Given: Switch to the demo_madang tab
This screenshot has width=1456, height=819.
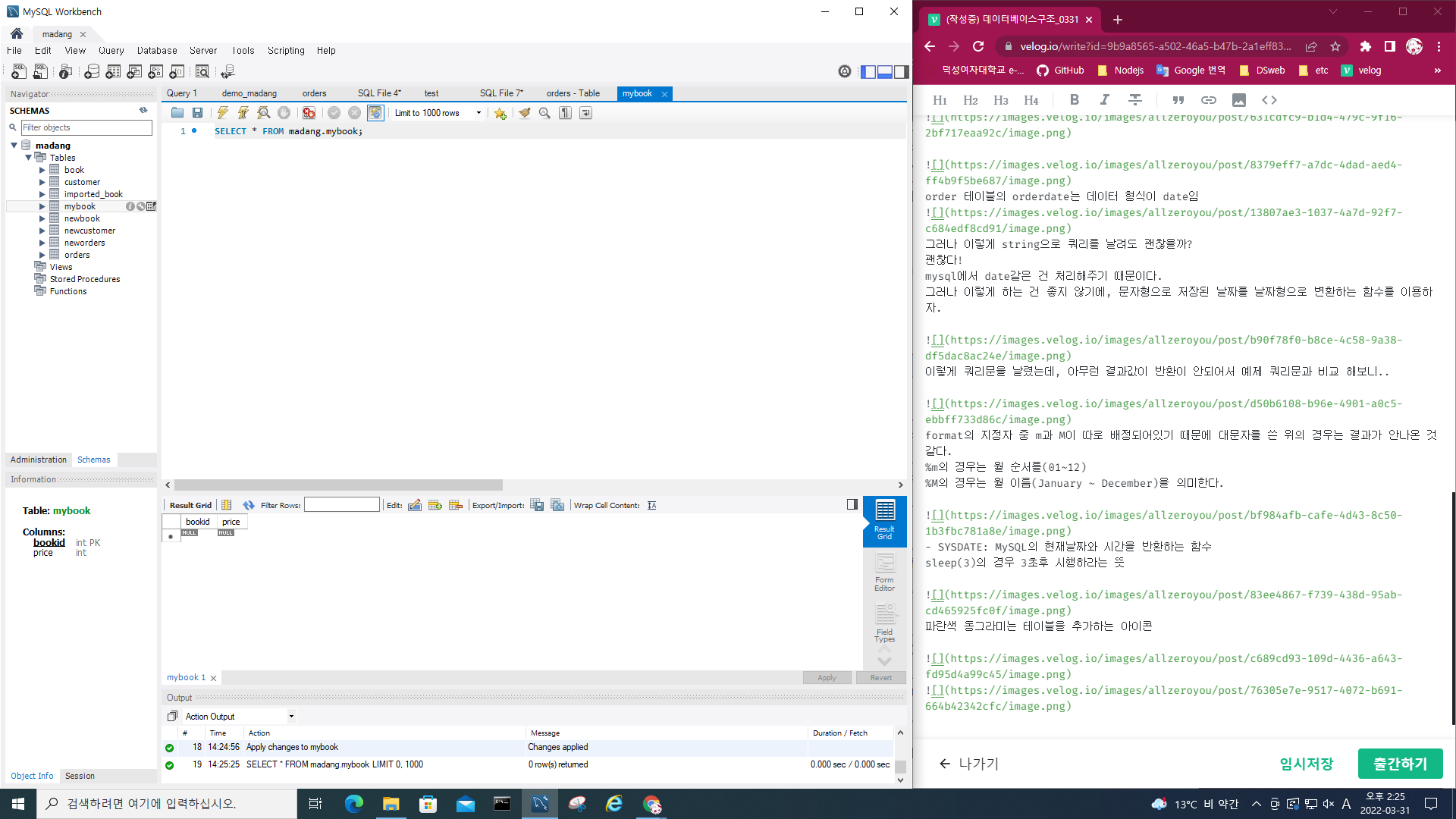Looking at the screenshot, I should click(249, 93).
